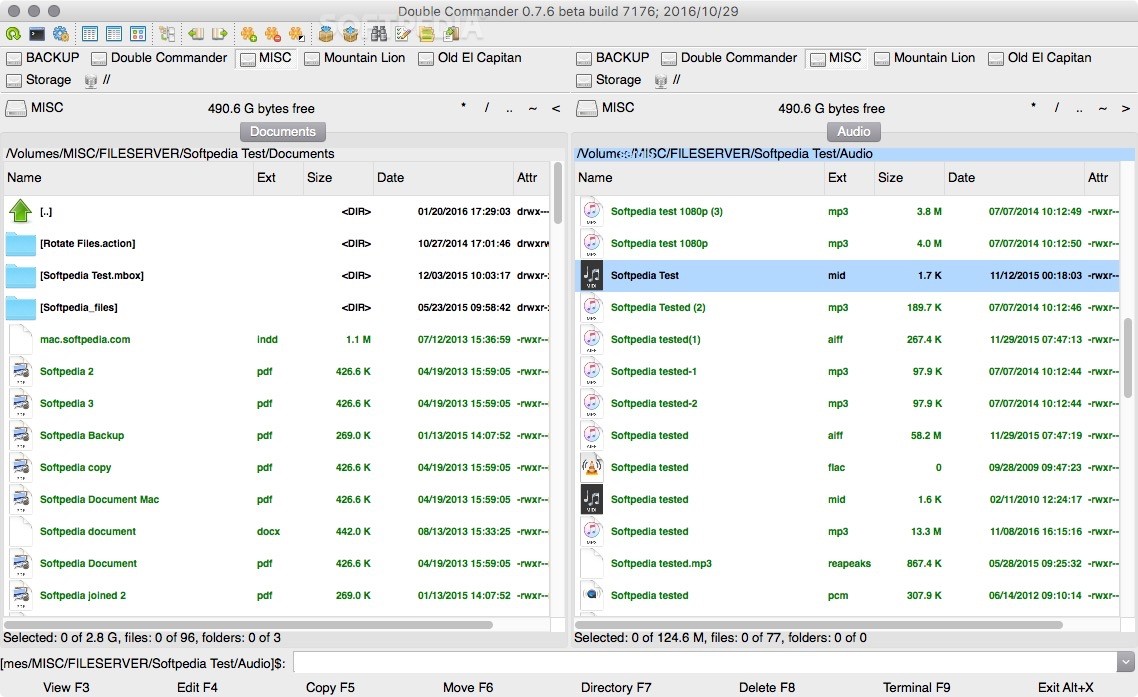Open Multi-Rename tool checklist icon

pyautogui.click(x=403, y=33)
